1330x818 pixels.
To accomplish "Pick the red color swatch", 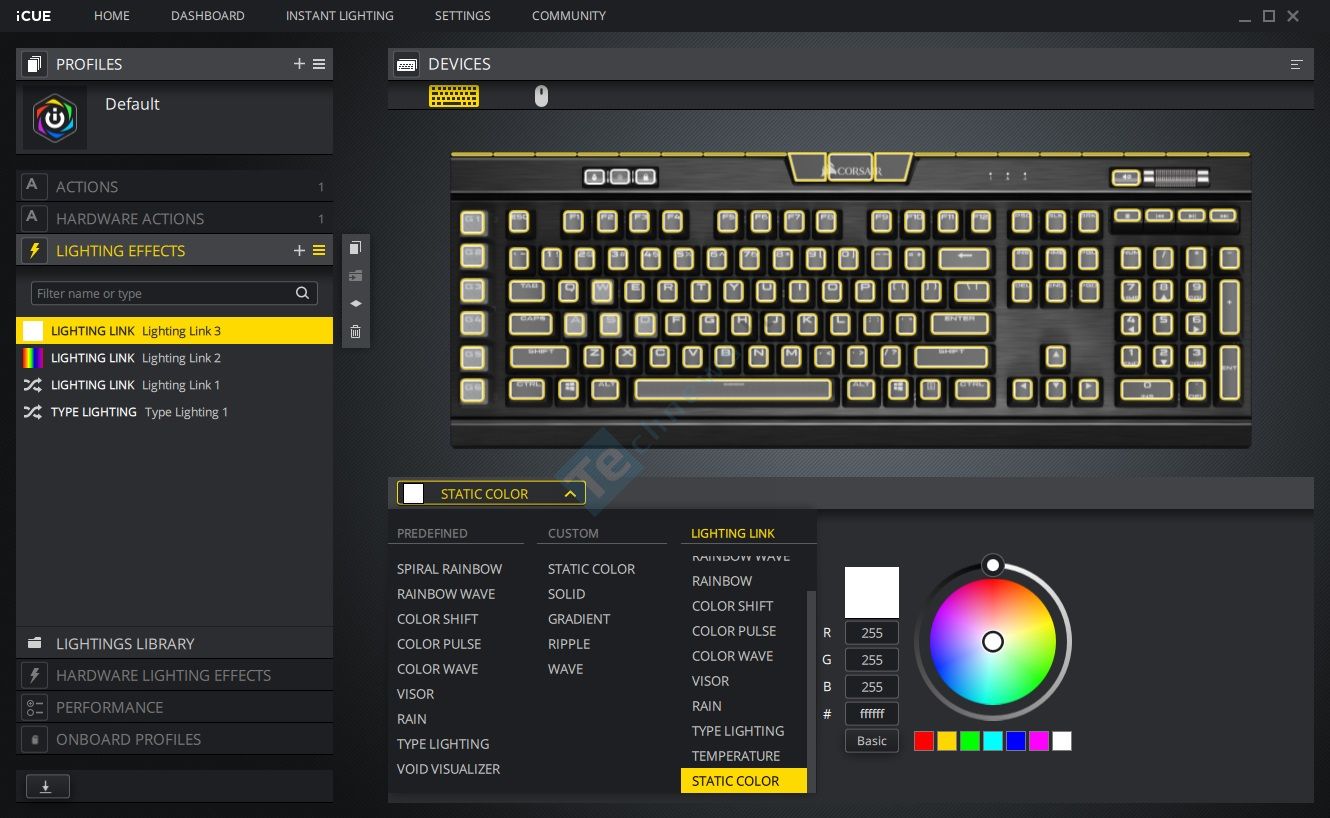I will [924, 741].
